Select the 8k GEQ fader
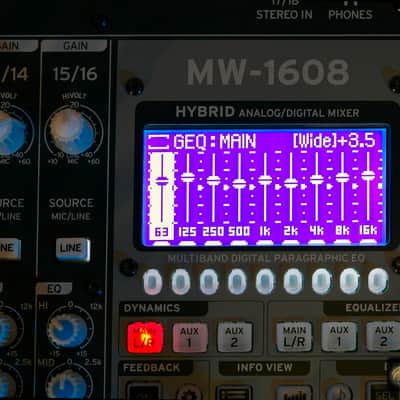Image resolution: width=400 pixels, height=400 pixels. point(342,177)
